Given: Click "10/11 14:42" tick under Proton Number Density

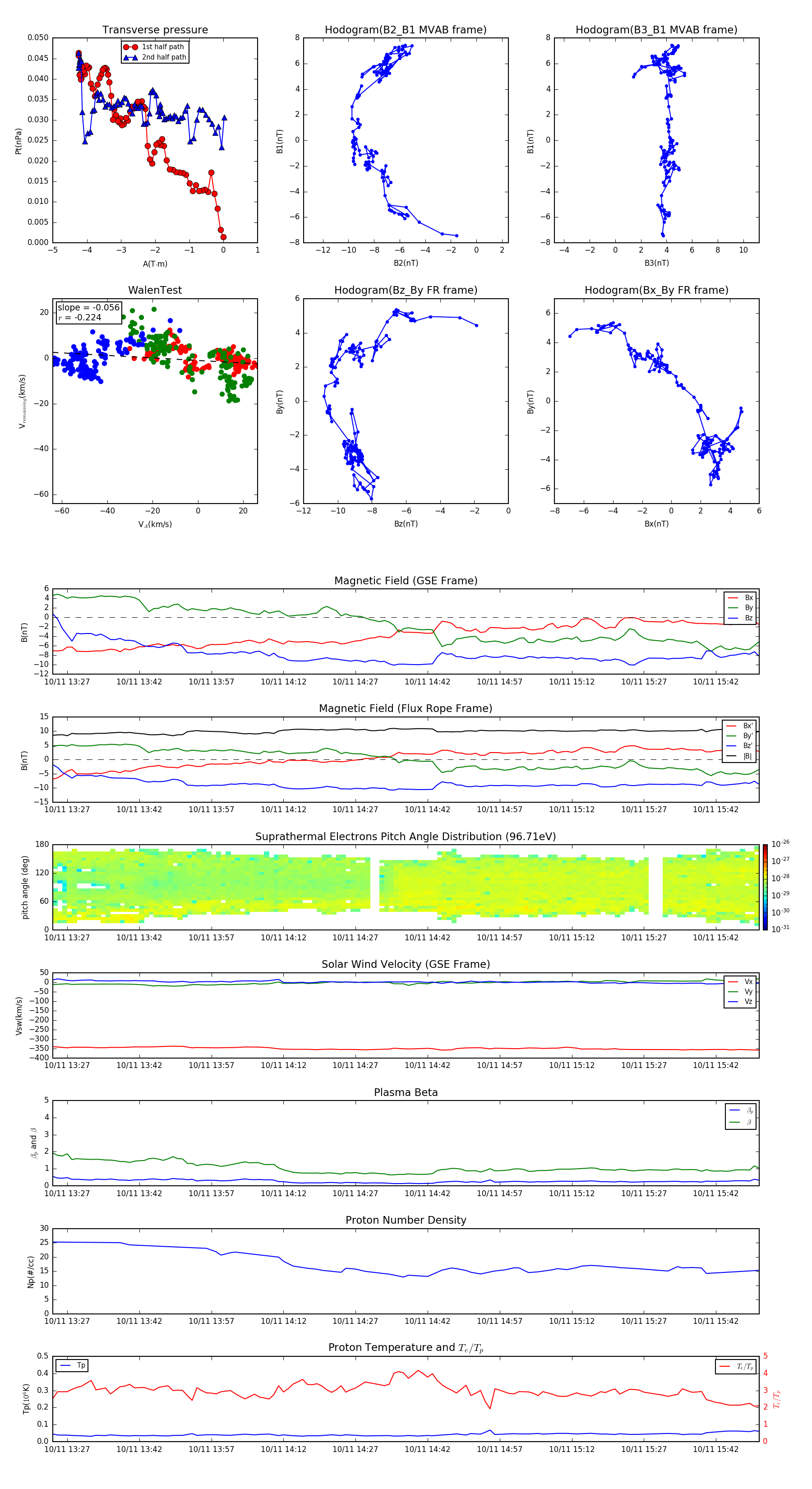Looking at the screenshot, I should pyautogui.click(x=427, y=1321).
